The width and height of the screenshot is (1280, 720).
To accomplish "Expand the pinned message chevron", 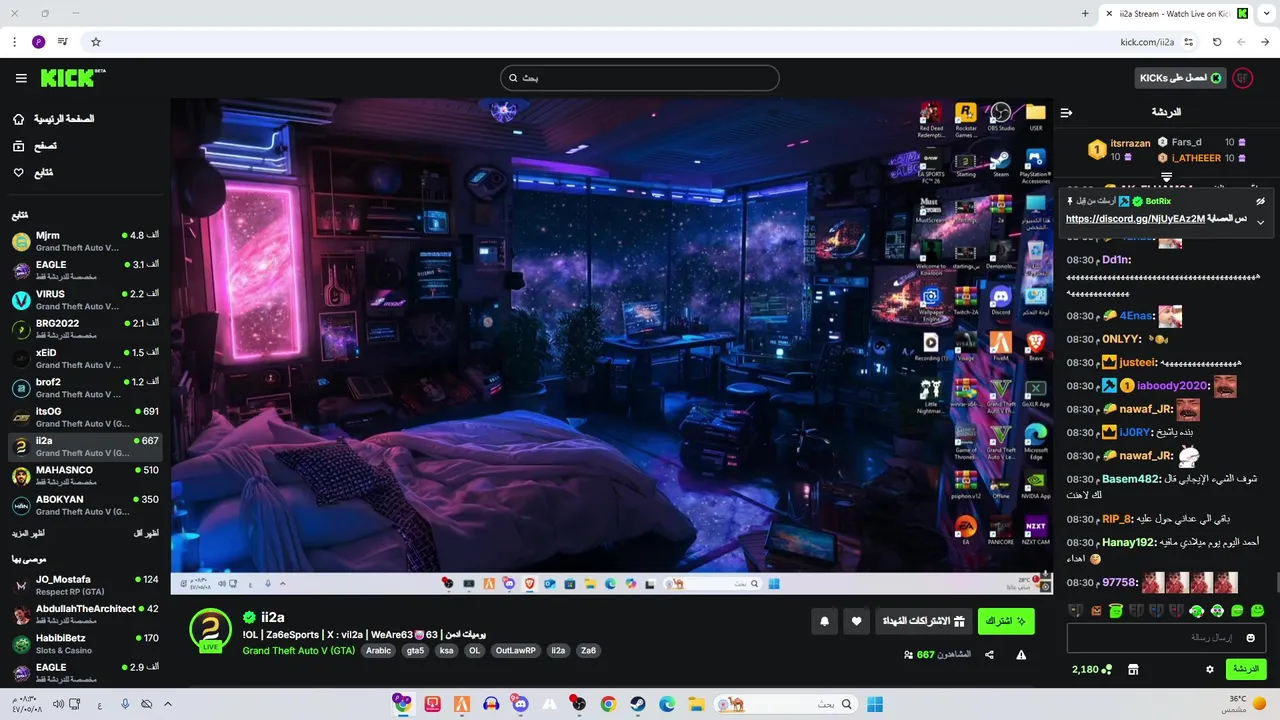I will pyautogui.click(x=1260, y=222).
